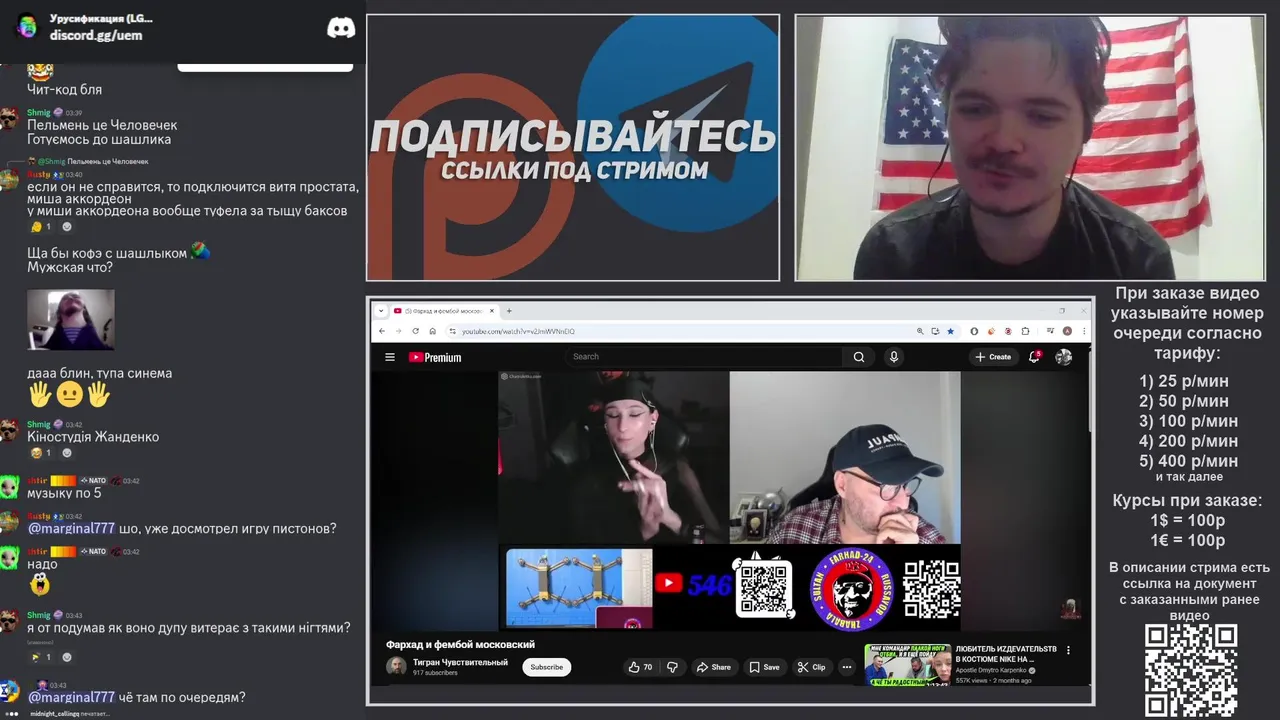
Task: Click the QR code next to 546 counter
Action: click(765, 588)
